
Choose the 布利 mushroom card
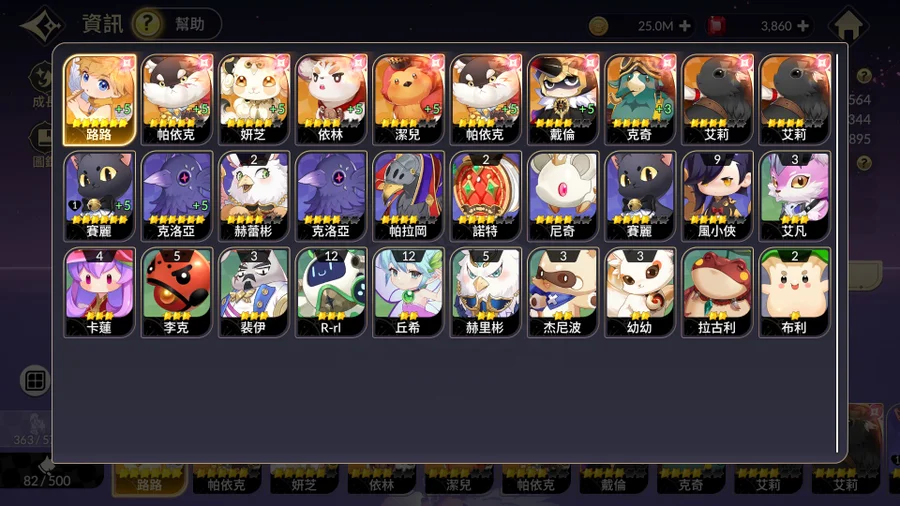794,293
